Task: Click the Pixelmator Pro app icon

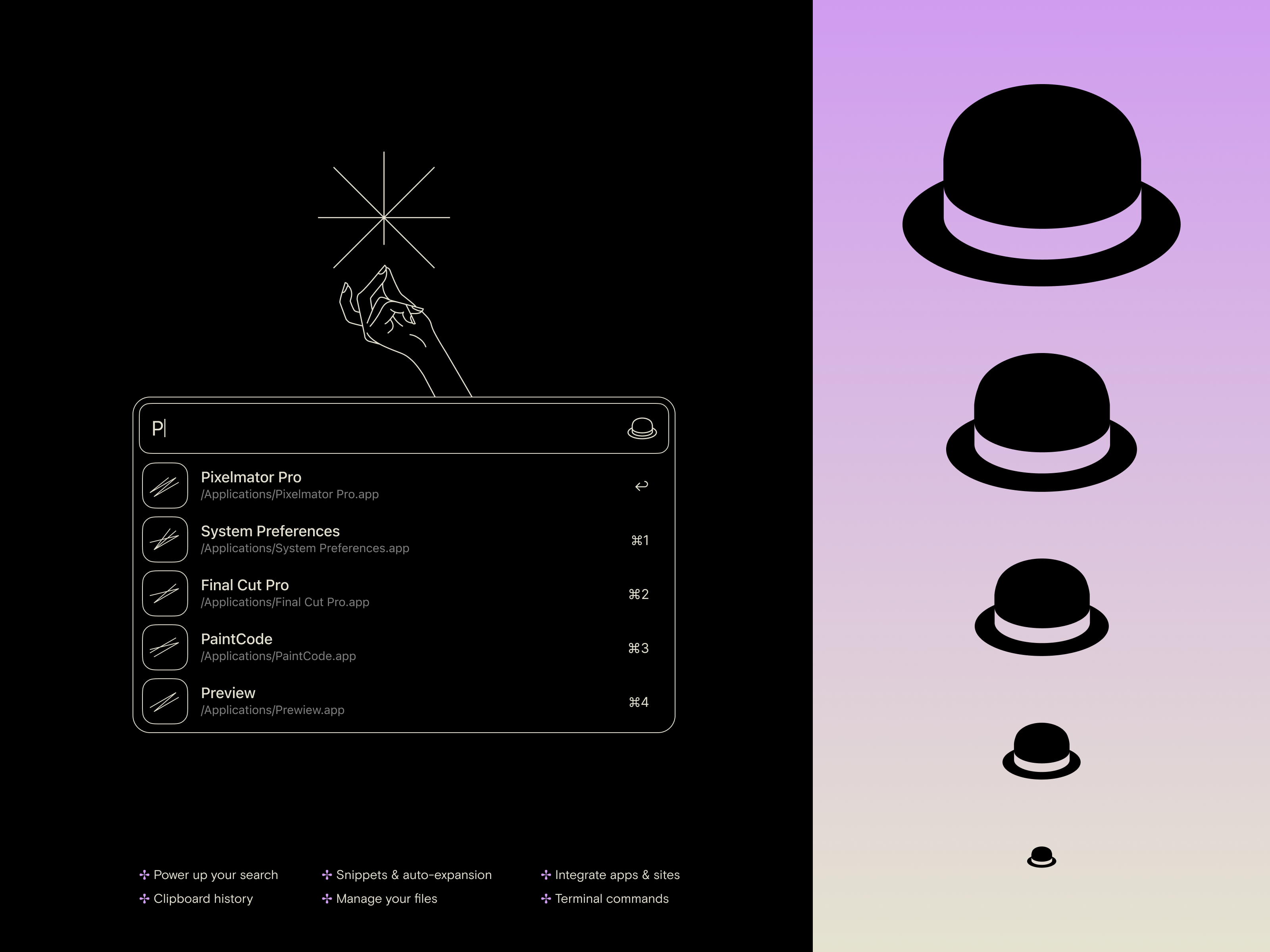Action: point(165,486)
